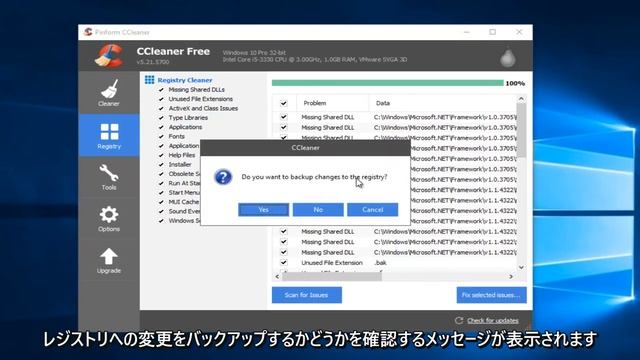
Task: Toggle ActiveX and Class Issues option
Action: coord(161,109)
